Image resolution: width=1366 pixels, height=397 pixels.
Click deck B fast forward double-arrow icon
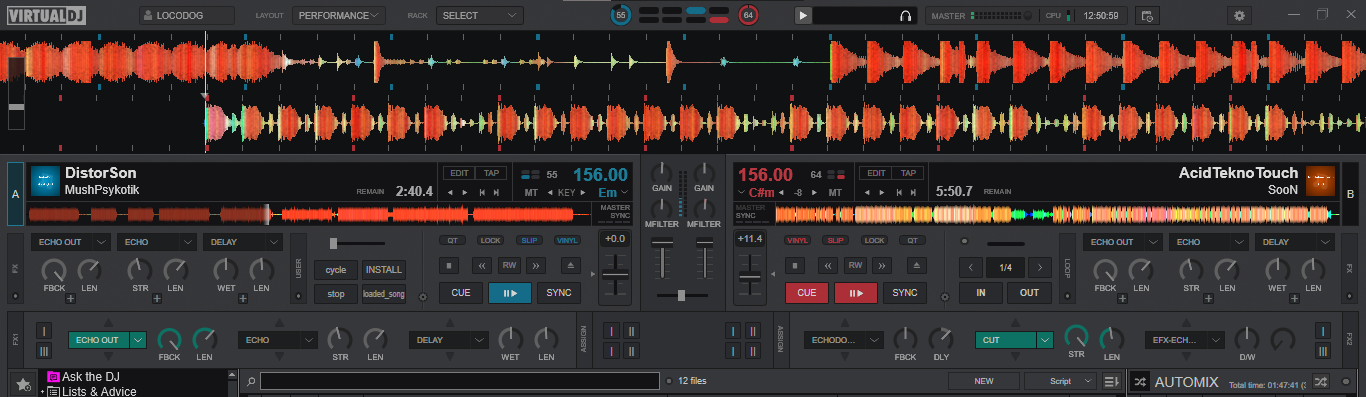point(883,265)
